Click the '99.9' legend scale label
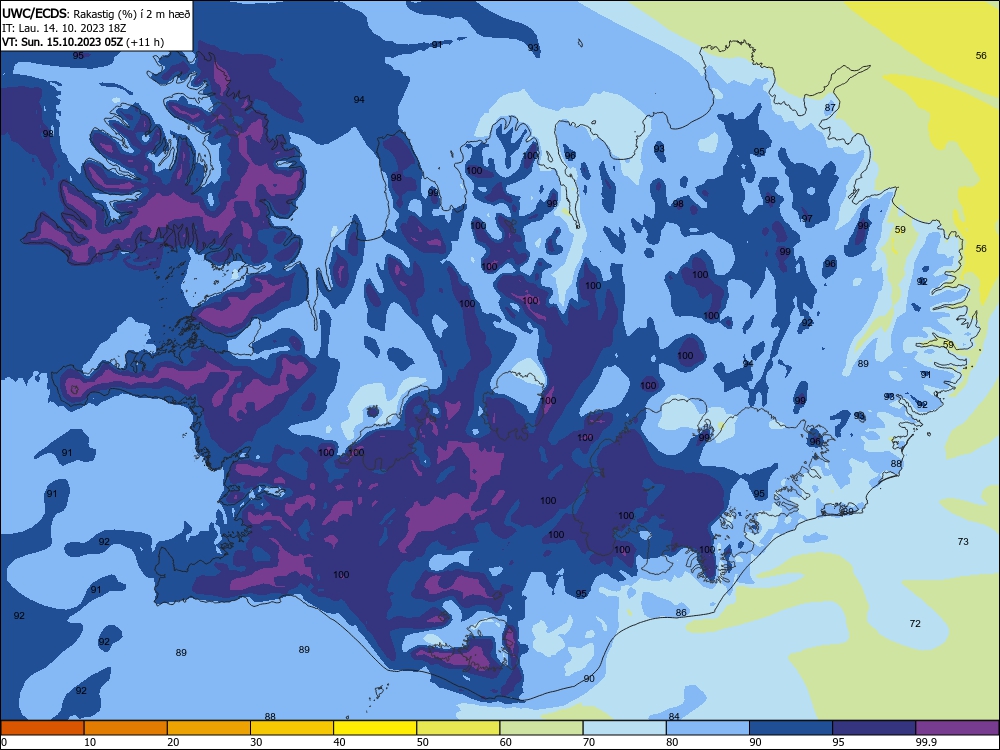The height and width of the screenshot is (750, 1000). [x=926, y=742]
